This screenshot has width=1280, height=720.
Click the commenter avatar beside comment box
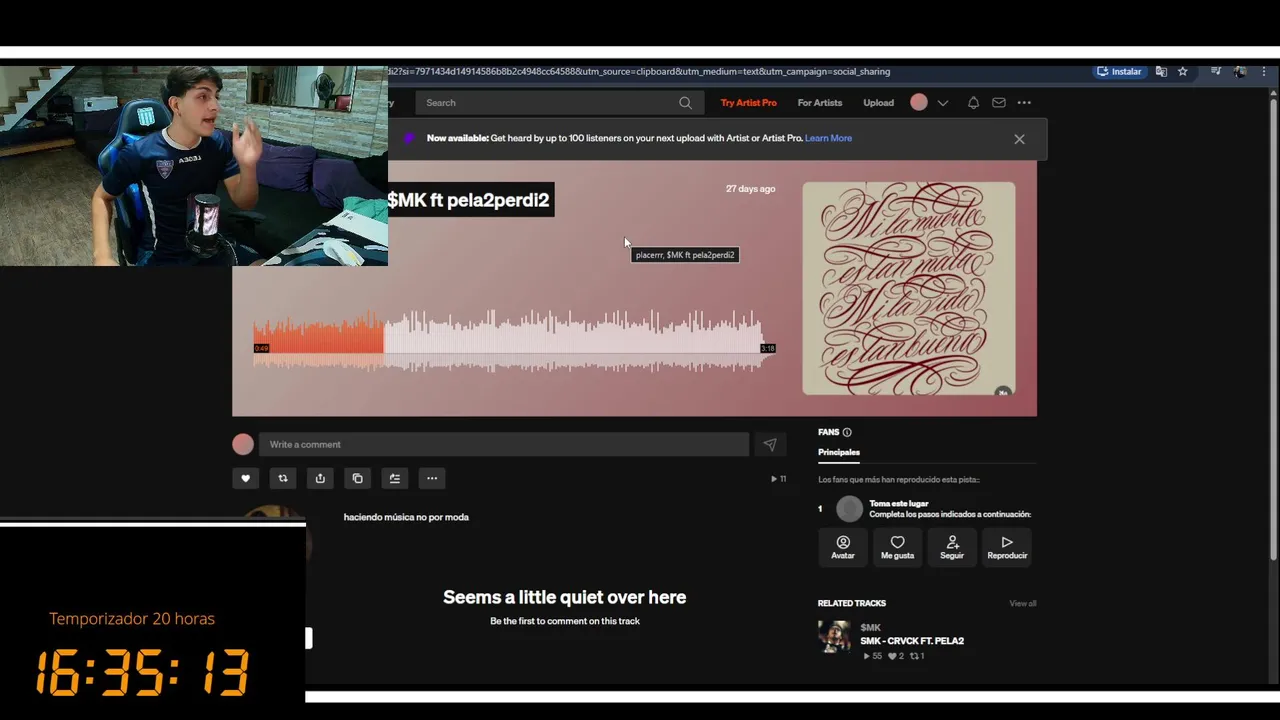click(x=243, y=445)
